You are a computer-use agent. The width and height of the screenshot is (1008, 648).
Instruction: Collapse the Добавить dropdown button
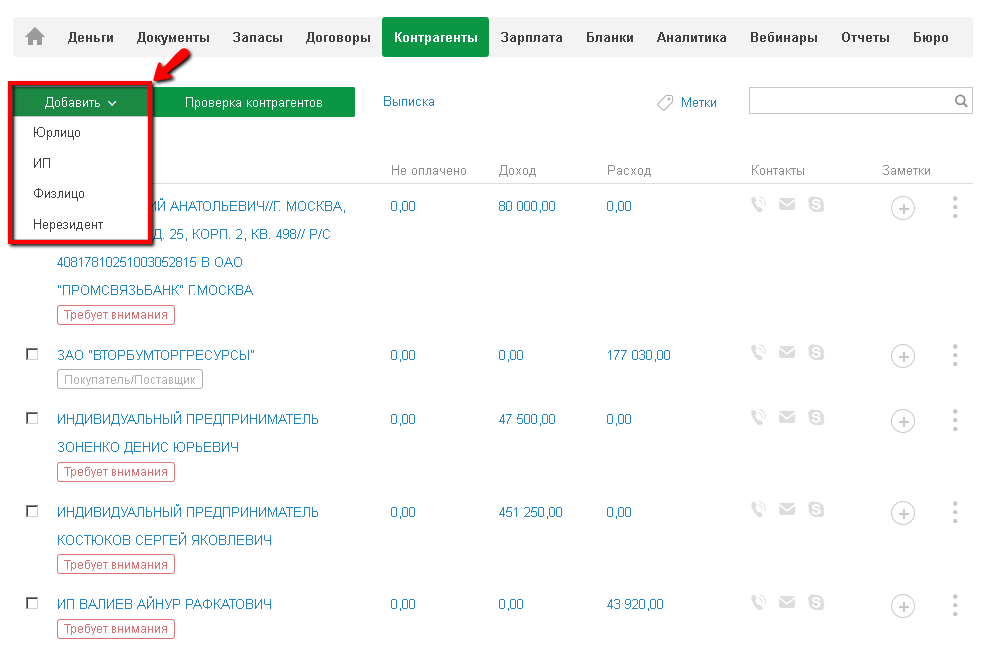coord(81,102)
